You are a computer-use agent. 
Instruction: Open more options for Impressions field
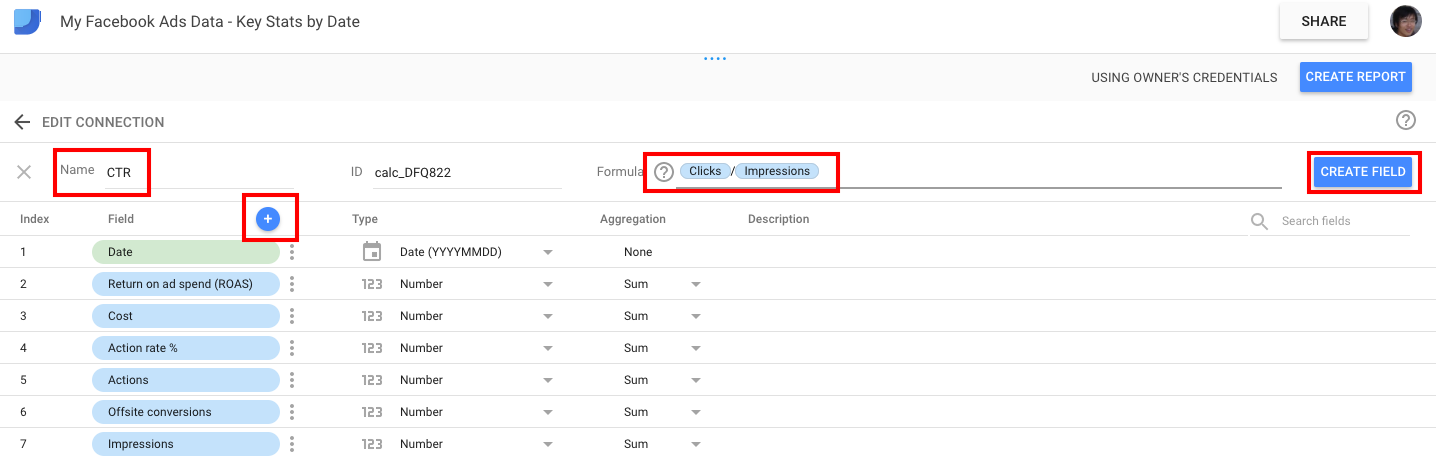pos(292,444)
